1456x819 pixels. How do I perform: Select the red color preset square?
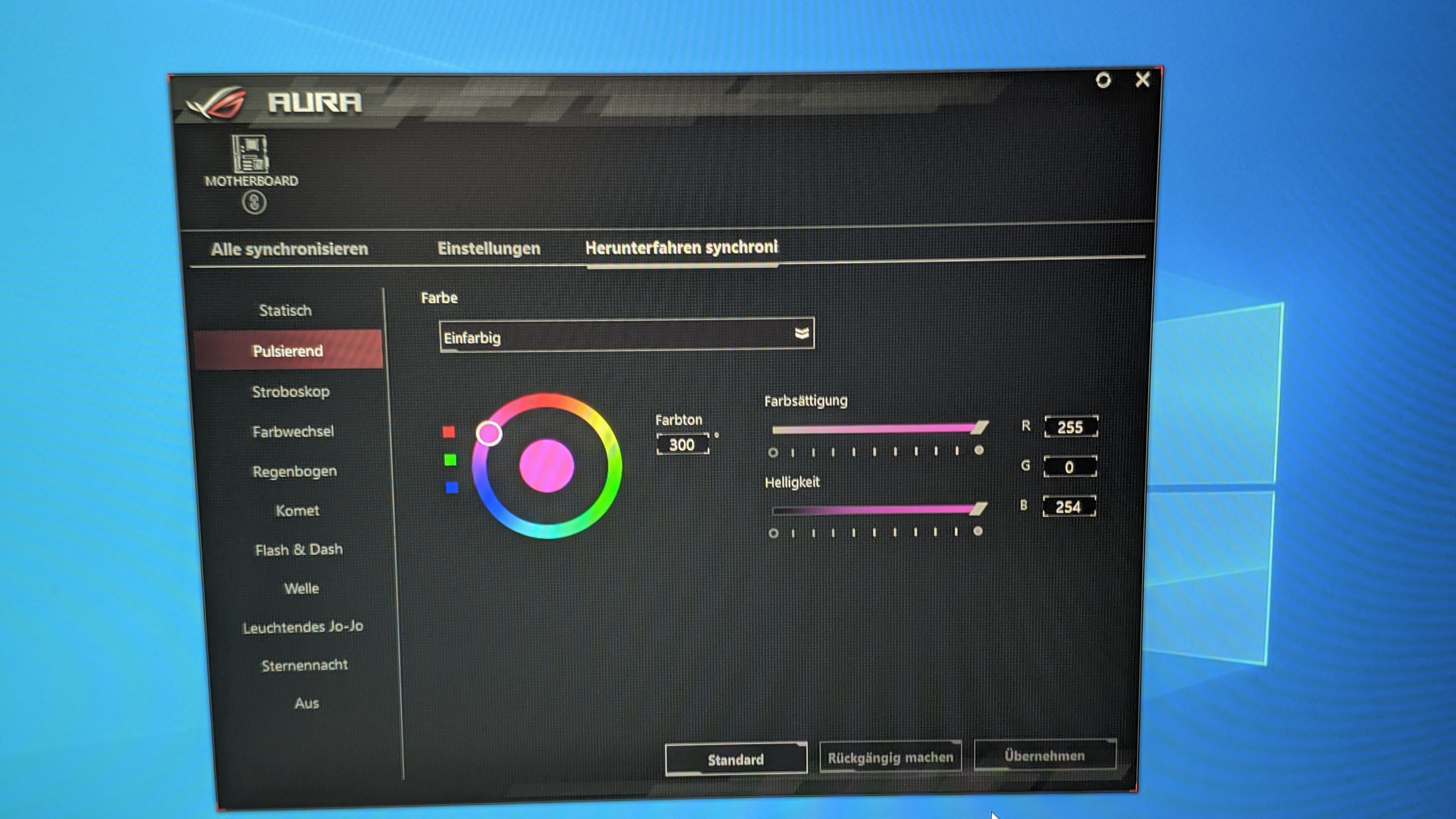click(x=449, y=432)
